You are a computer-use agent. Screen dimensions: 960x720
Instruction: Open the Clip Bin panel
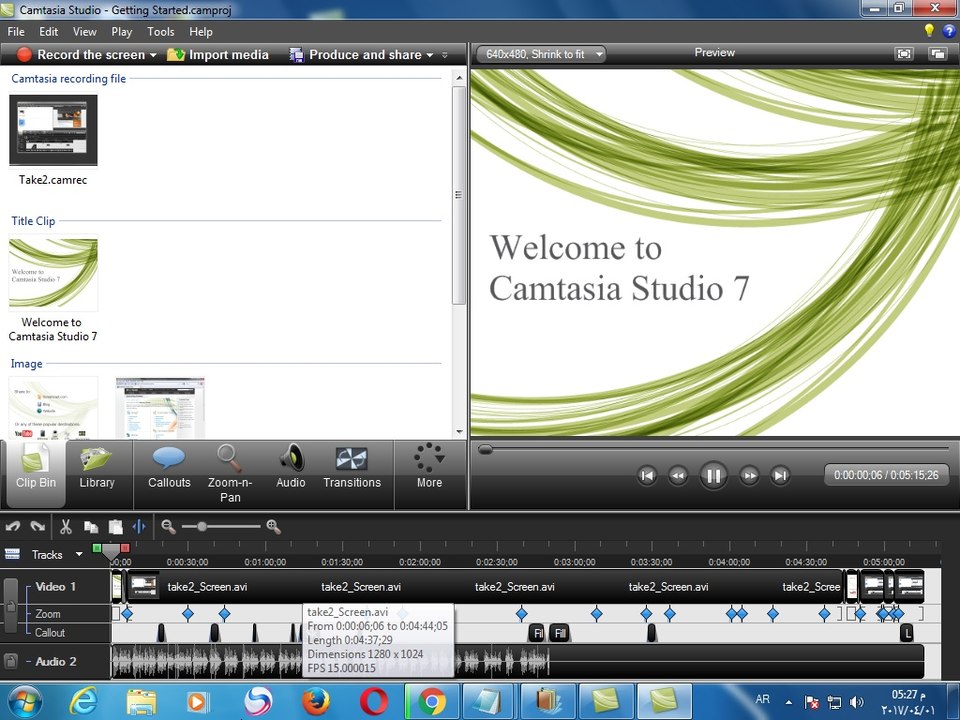(x=36, y=473)
